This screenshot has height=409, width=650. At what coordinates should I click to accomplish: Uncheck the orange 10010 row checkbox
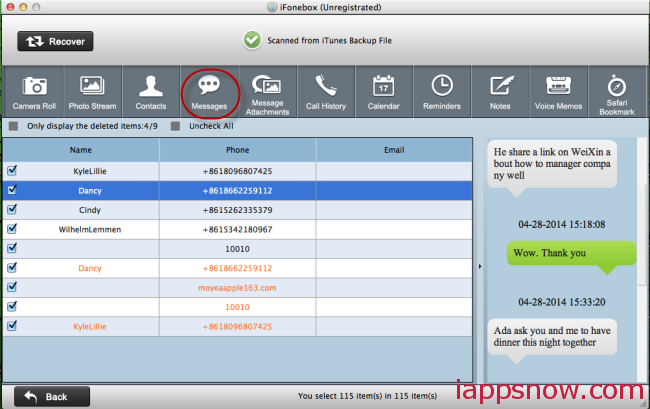click(12, 306)
